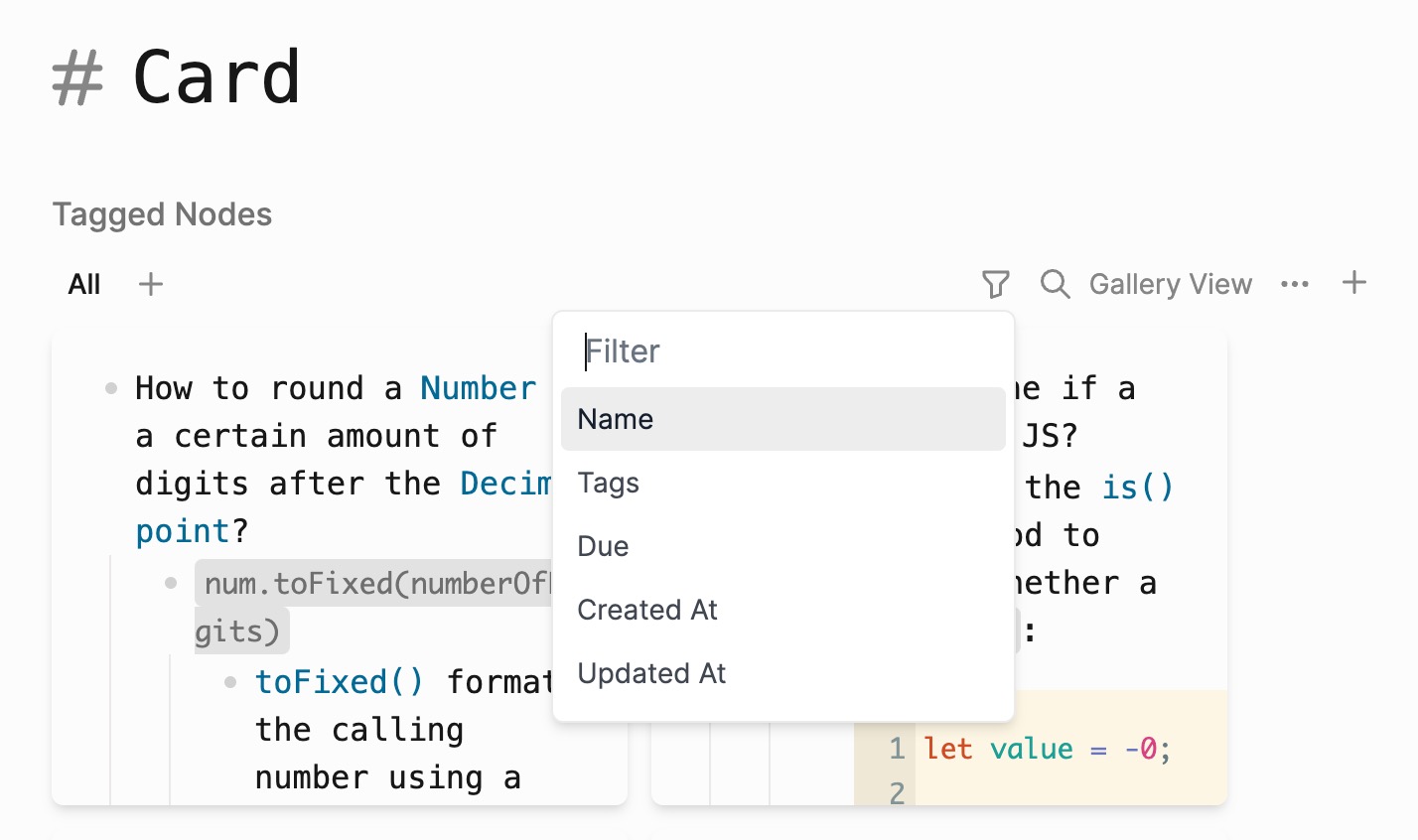Select Name in the filter list

tap(783, 419)
